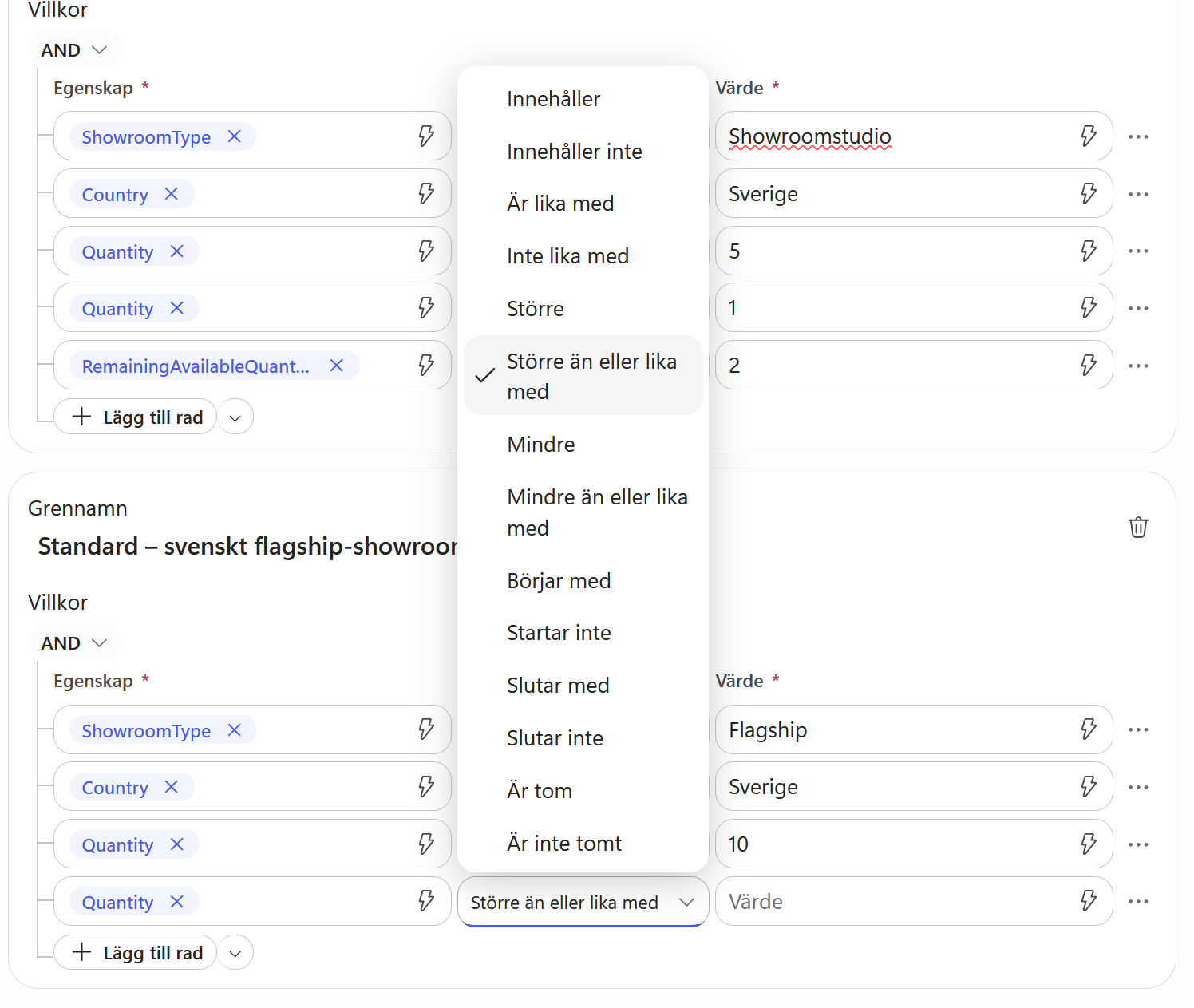The image size is (1194, 1008).
Task: Remove the ShowroomType token beside Flagship
Action: tap(235, 730)
